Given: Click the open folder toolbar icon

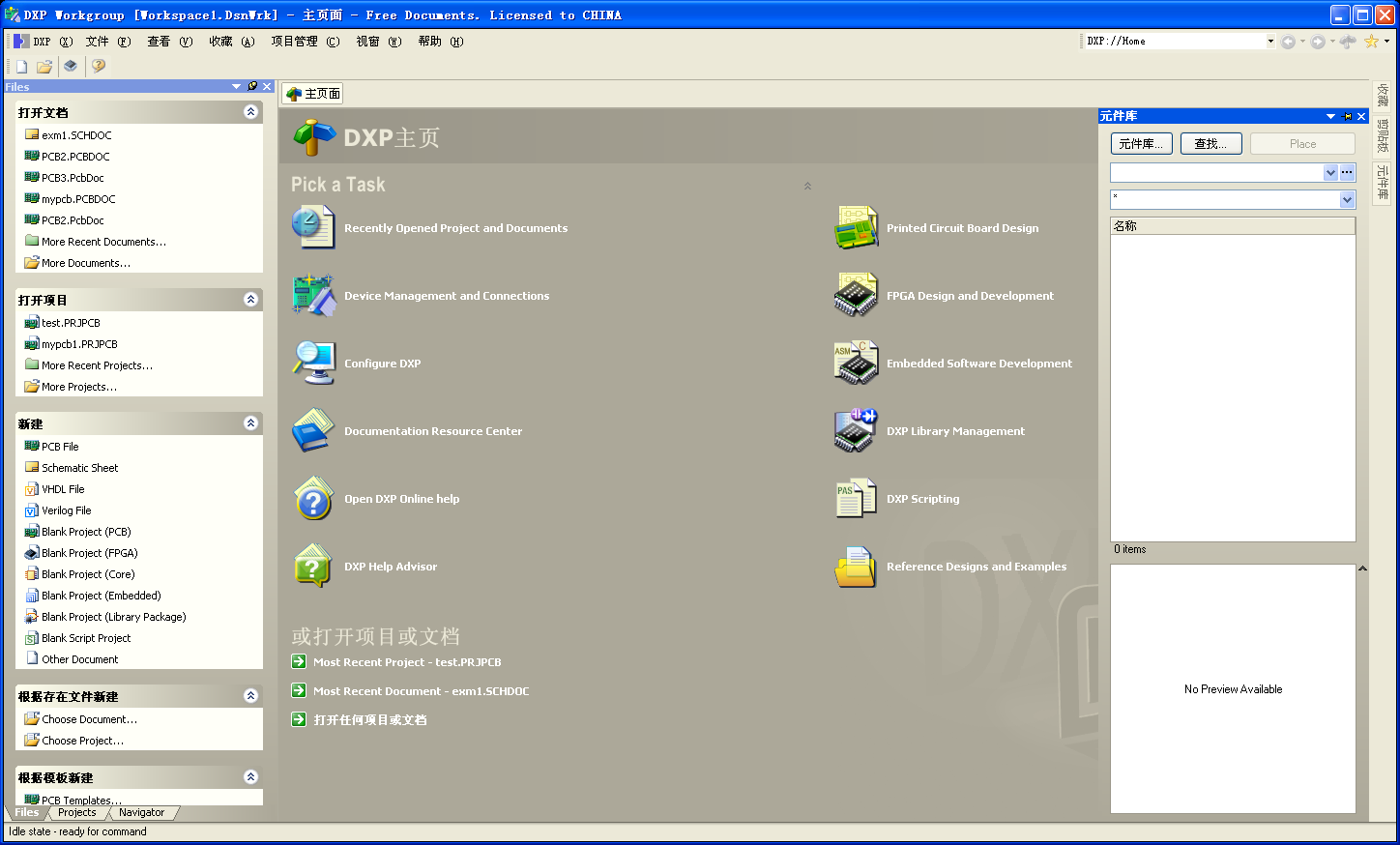Looking at the screenshot, I should click(44, 67).
